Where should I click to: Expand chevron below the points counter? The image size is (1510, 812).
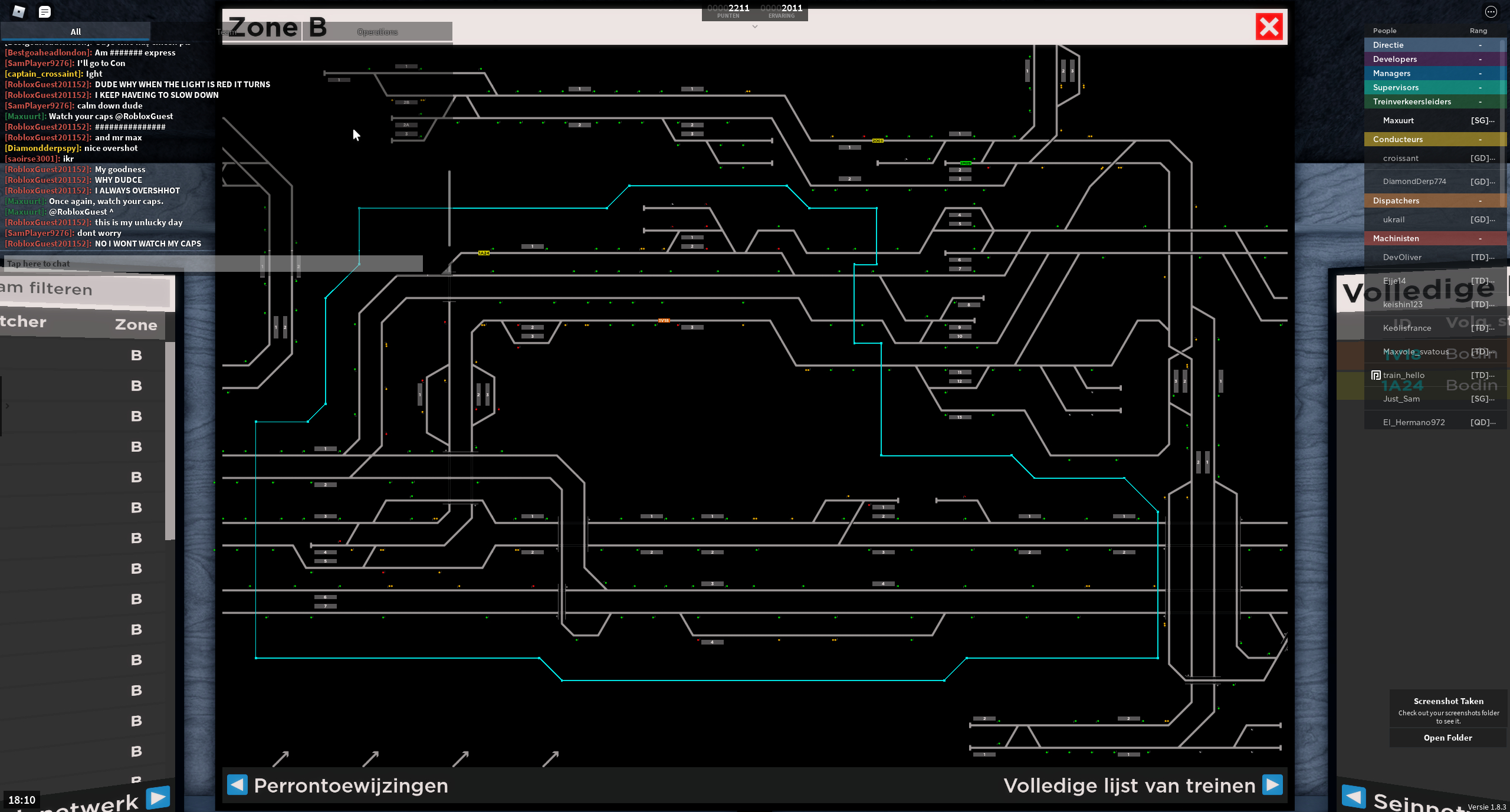tap(754, 27)
